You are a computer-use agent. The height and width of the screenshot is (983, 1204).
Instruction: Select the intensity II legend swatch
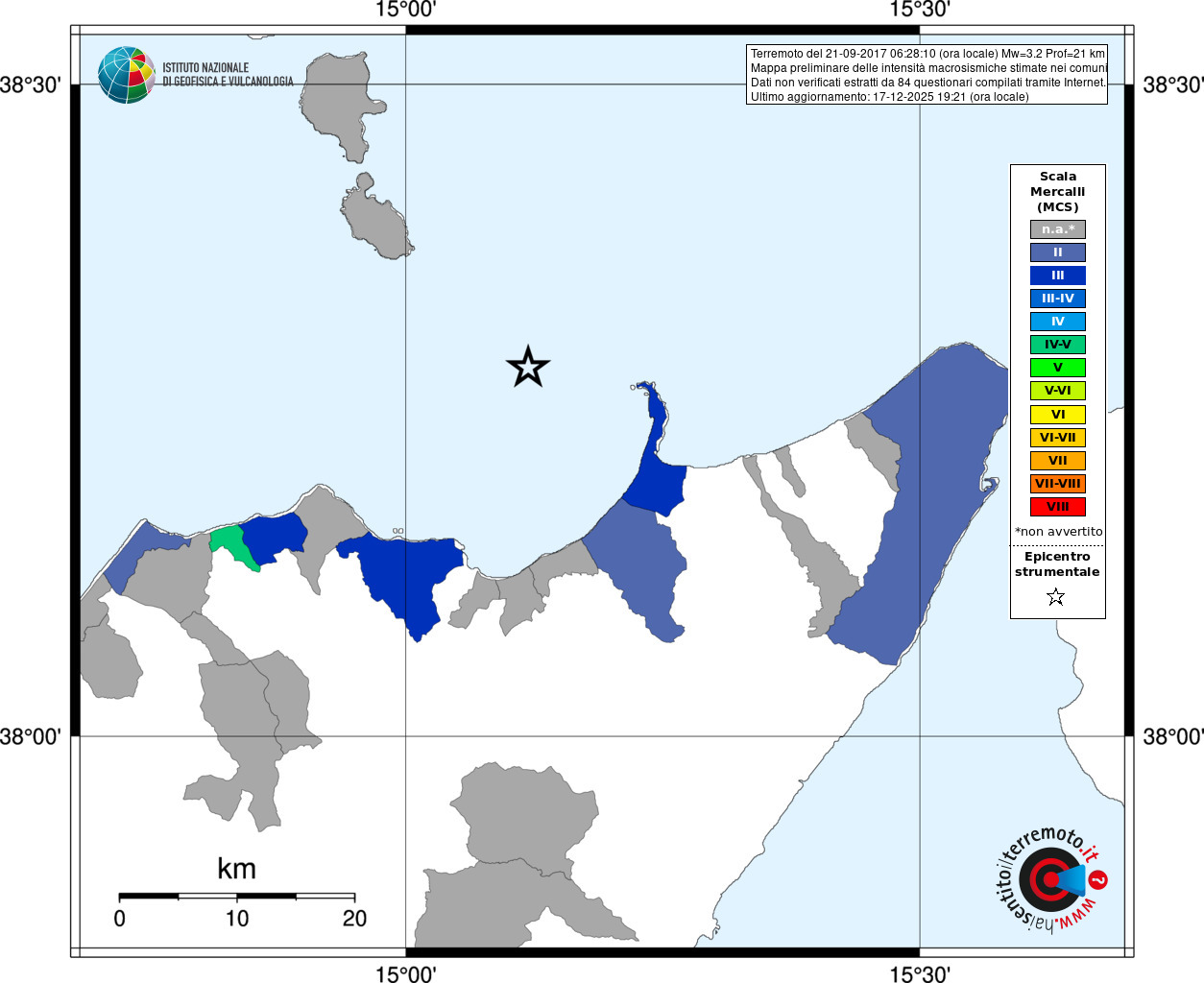(1058, 252)
